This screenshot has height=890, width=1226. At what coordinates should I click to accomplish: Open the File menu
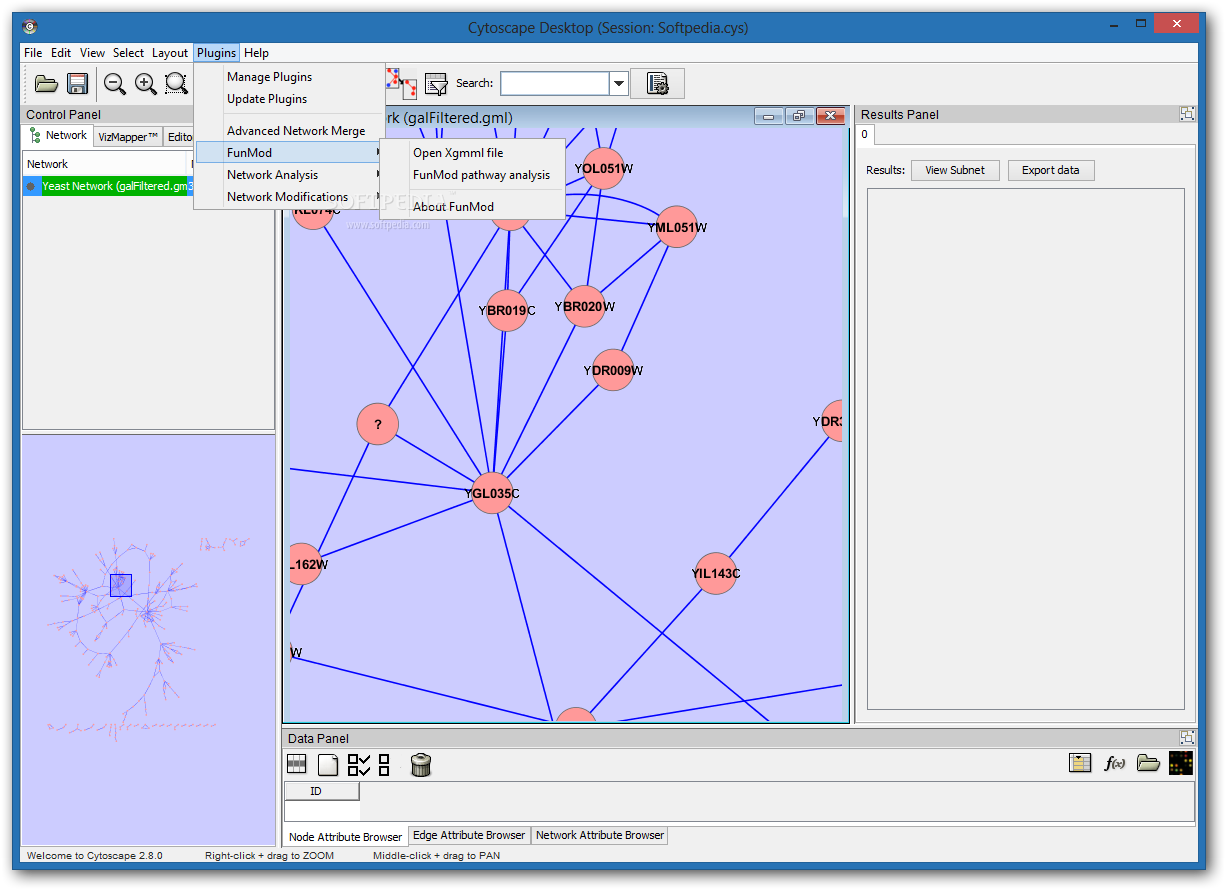(x=33, y=53)
